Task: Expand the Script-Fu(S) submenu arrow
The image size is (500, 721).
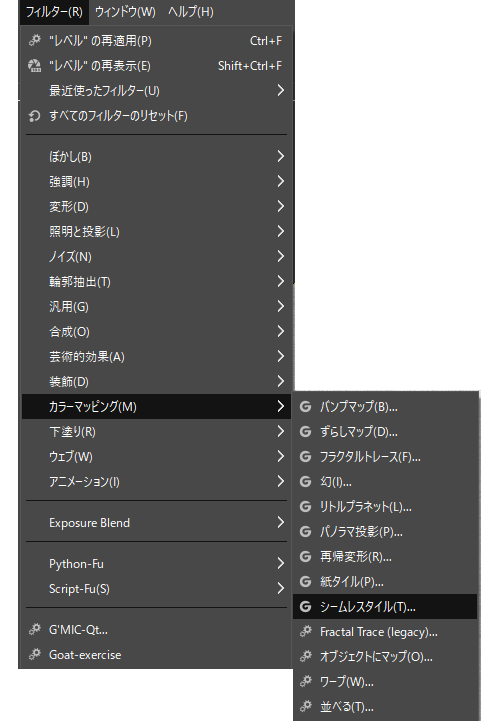Action: pos(281,588)
